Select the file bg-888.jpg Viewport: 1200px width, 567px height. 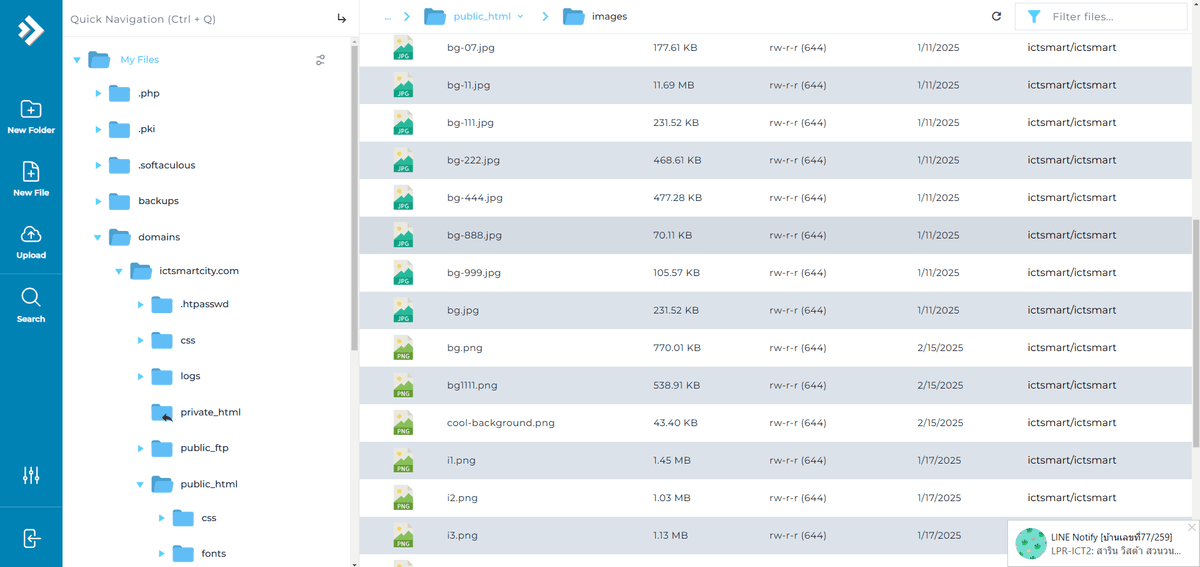pyautogui.click(x=474, y=235)
